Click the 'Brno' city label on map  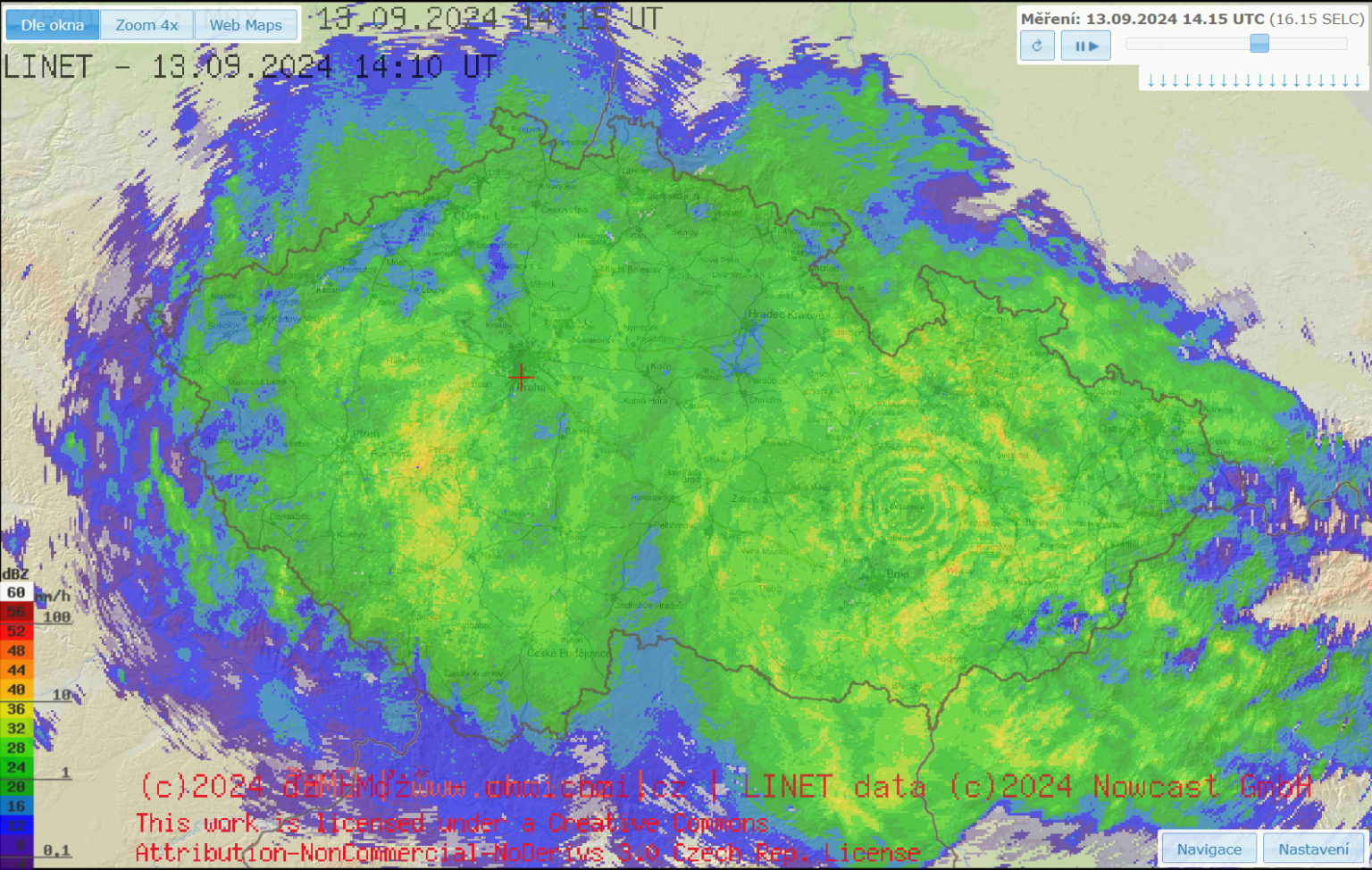click(x=898, y=574)
